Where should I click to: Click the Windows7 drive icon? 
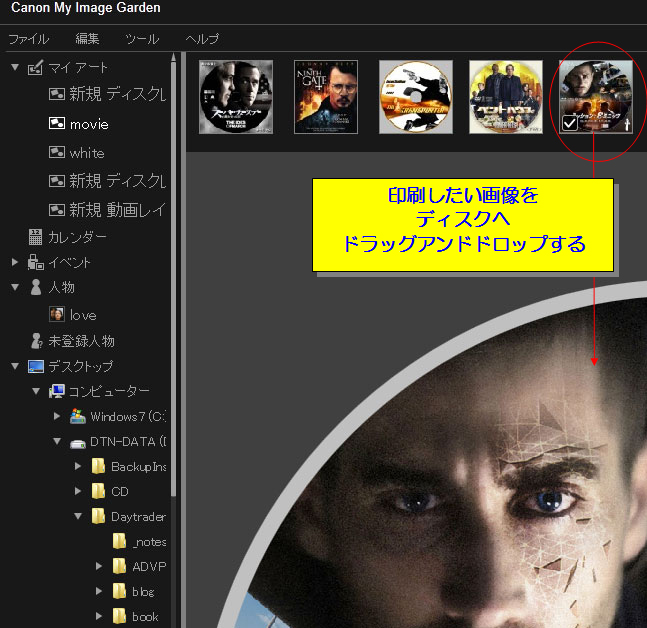tap(78, 416)
